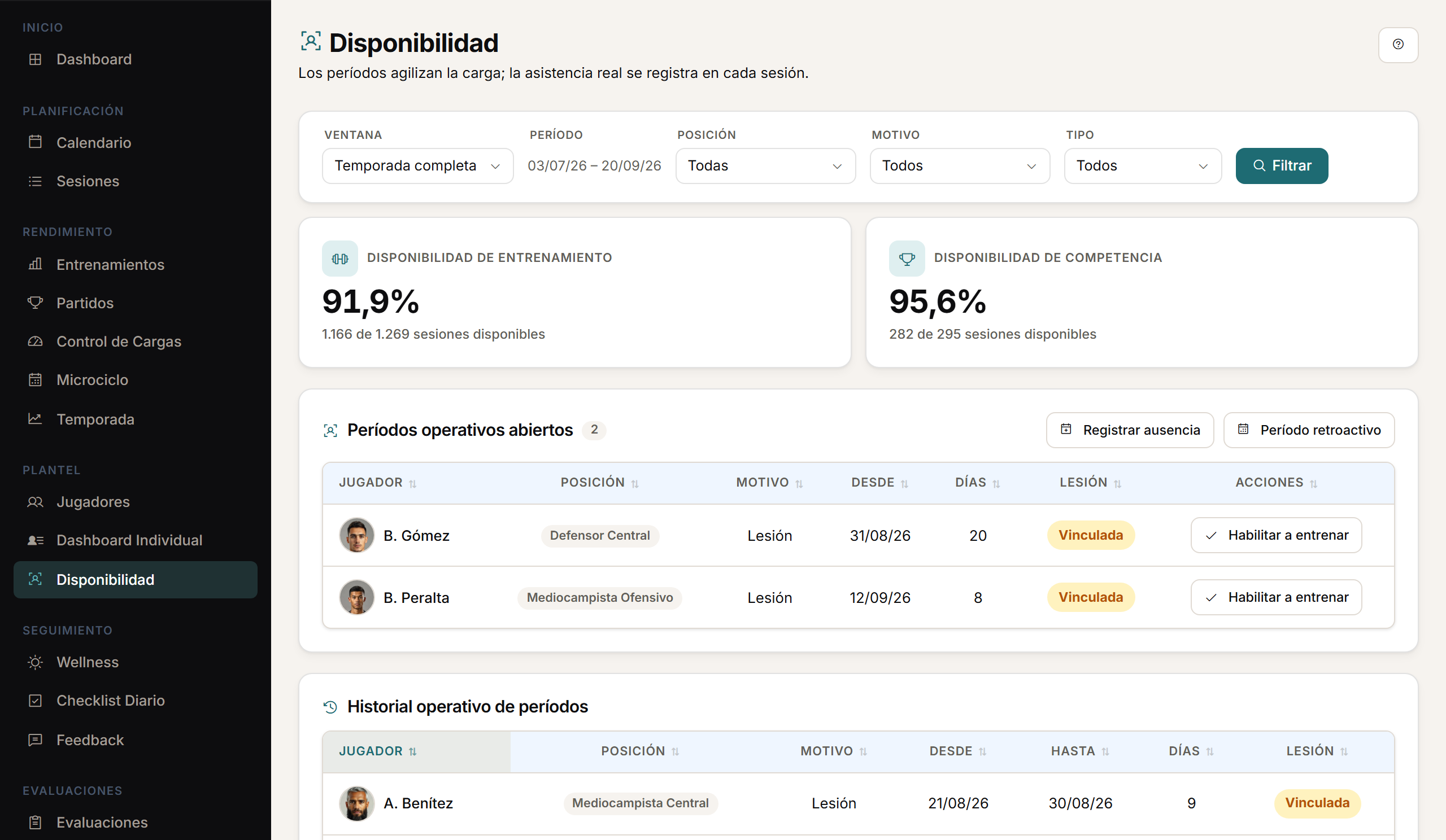Open the Posición filter dropdown

tap(765, 166)
